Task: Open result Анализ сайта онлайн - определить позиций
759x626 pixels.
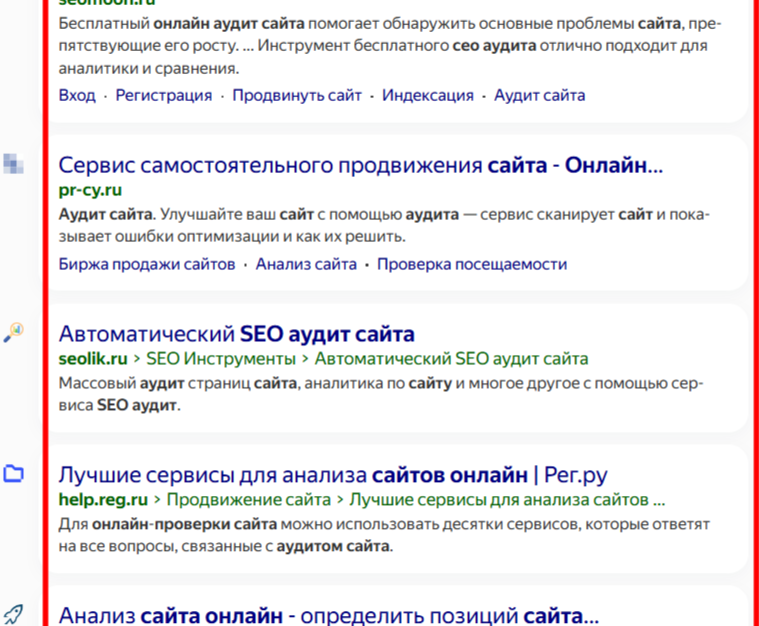Action: pyautogui.click(x=329, y=615)
